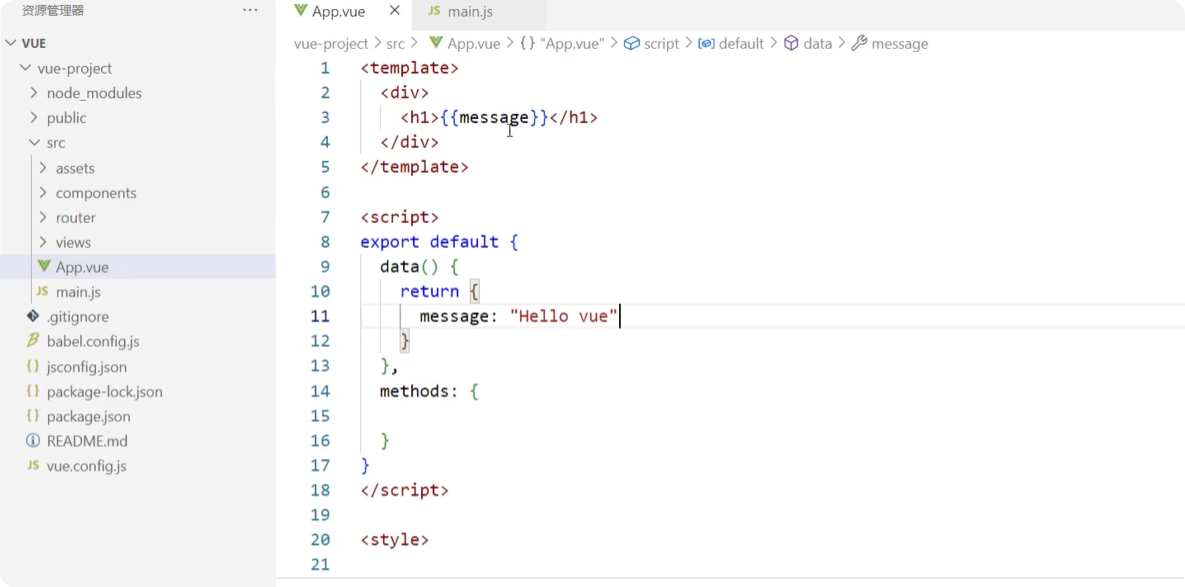The height and width of the screenshot is (587, 1185).
Task: Close the App.vue editor tab
Action: [x=394, y=11]
